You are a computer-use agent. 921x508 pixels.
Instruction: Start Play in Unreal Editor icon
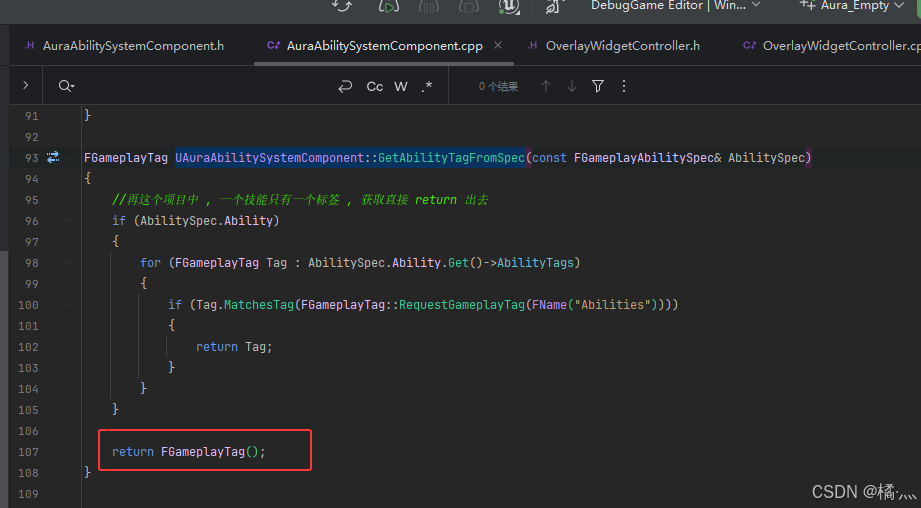[389, 6]
